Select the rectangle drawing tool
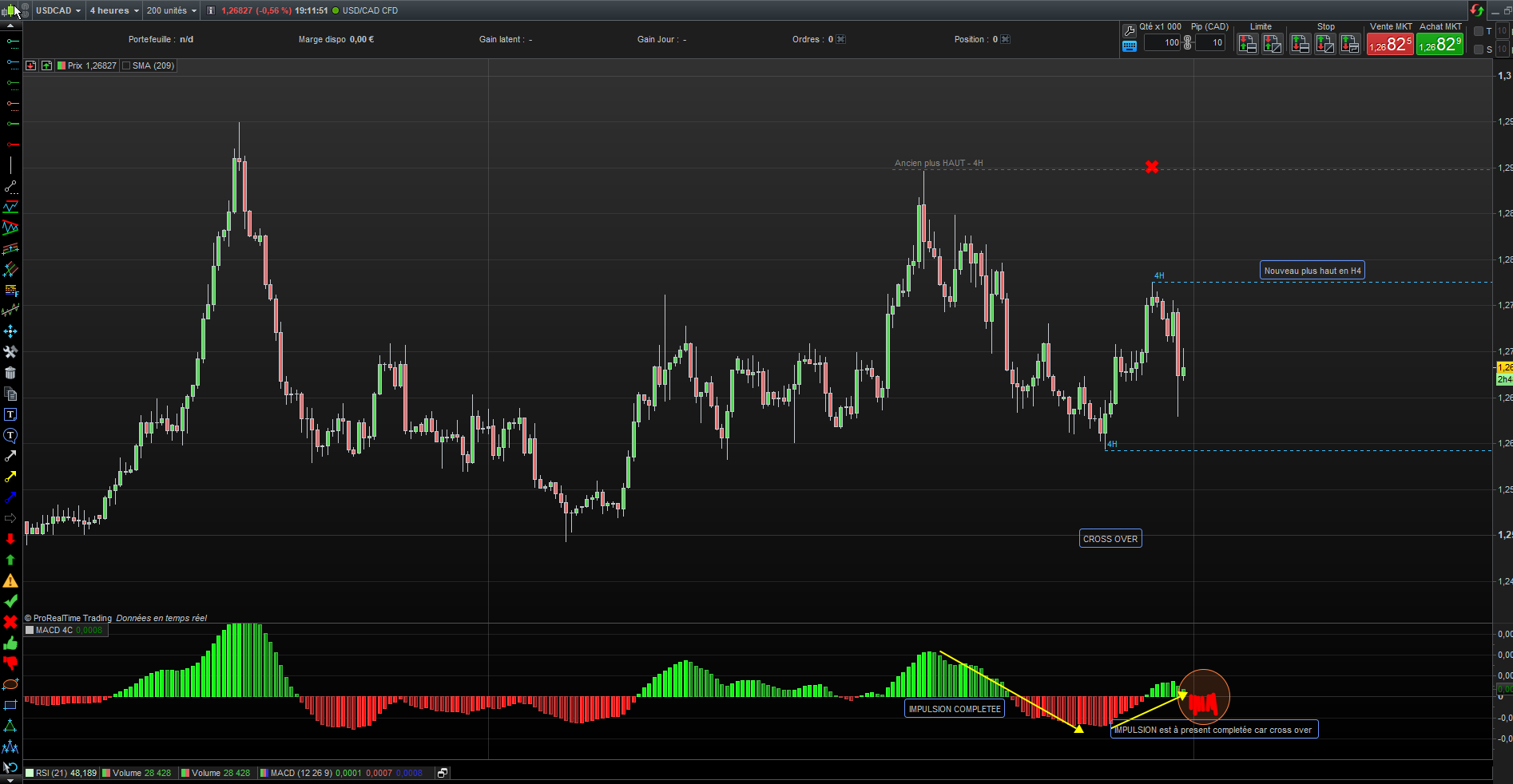The width and height of the screenshot is (1513, 784). point(10,705)
